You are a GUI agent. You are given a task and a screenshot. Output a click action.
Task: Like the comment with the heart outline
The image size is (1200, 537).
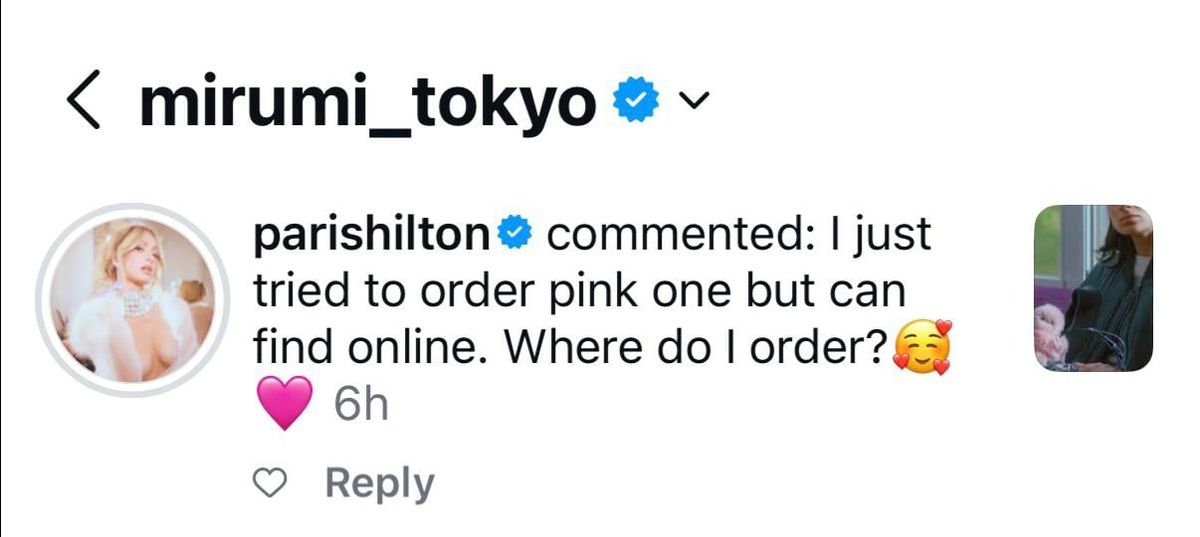(x=267, y=485)
